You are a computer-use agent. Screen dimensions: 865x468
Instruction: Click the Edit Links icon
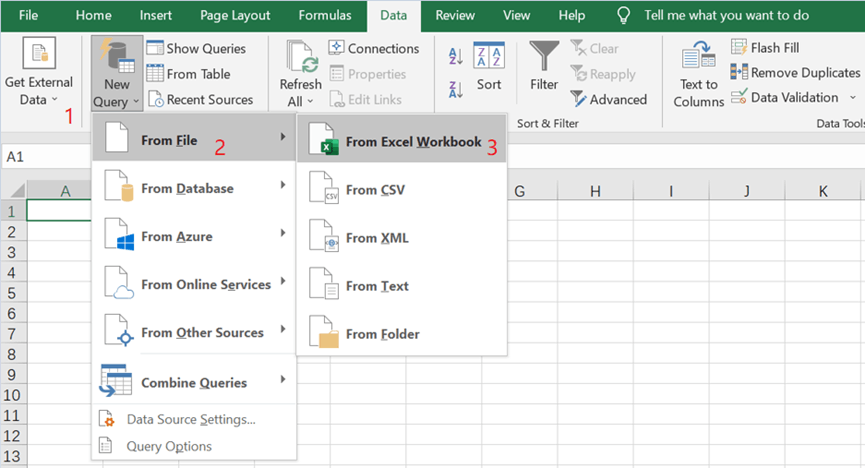click(x=337, y=99)
